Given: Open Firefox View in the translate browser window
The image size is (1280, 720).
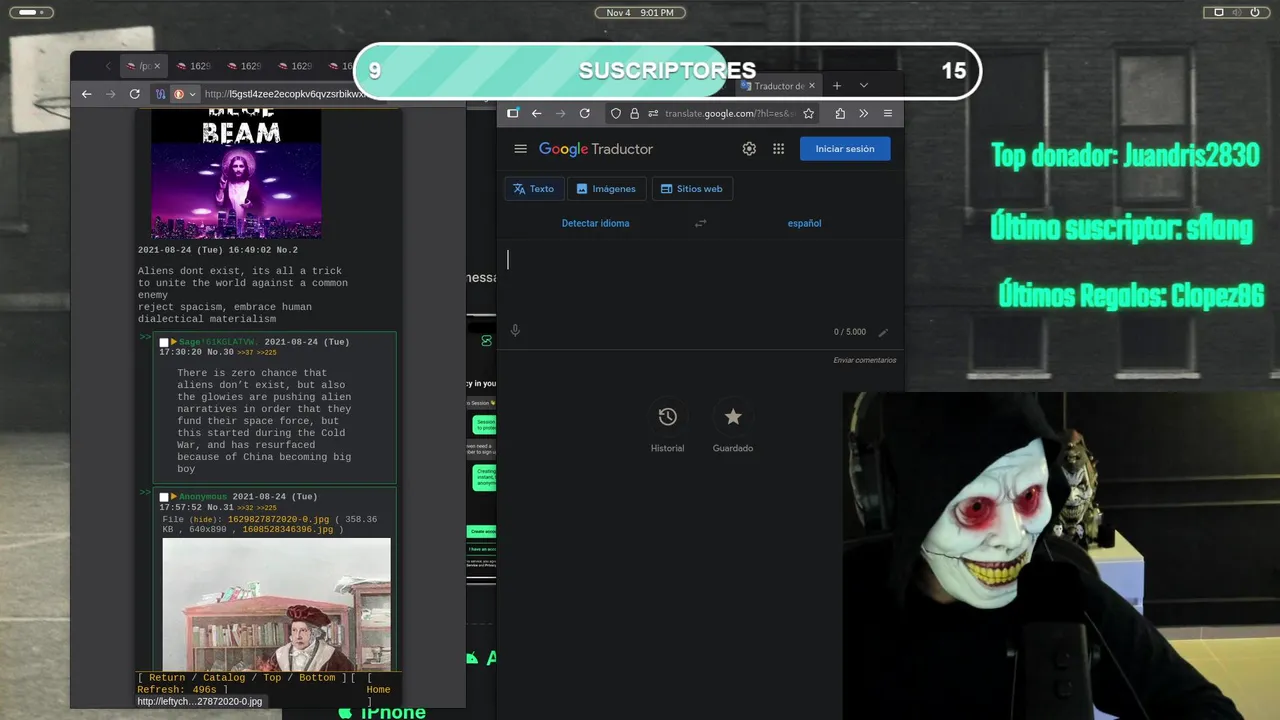Looking at the screenshot, I should tap(513, 113).
